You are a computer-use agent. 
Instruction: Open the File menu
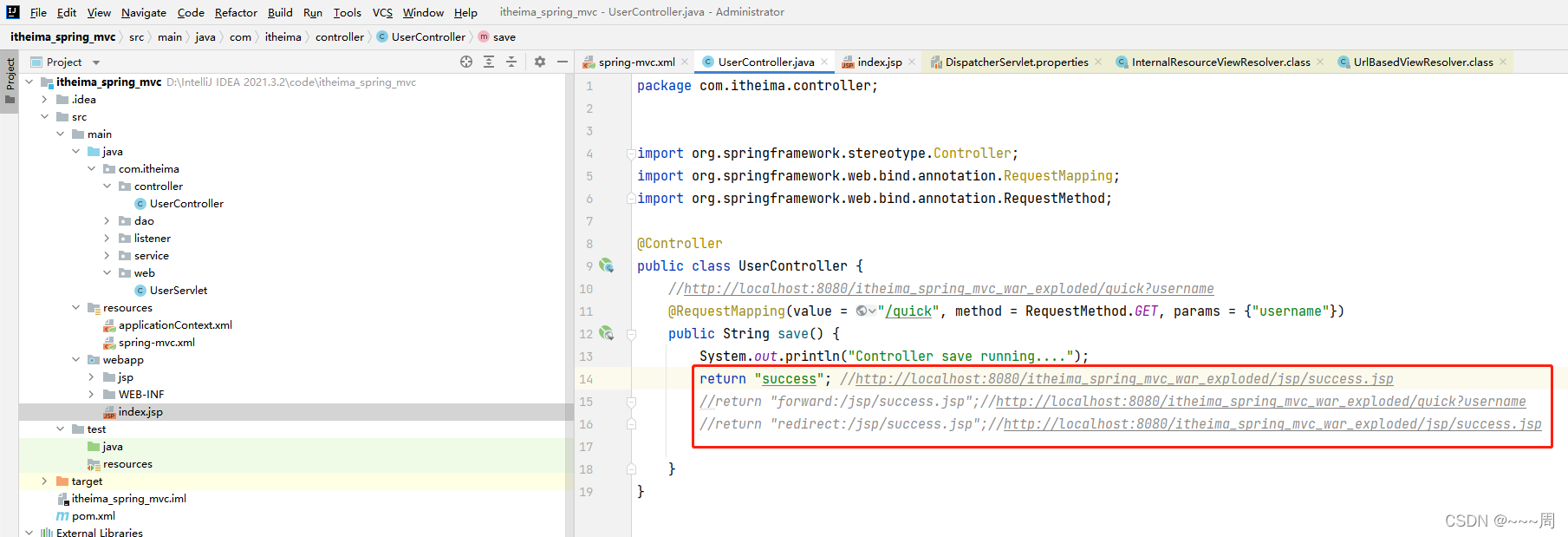tap(38, 12)
